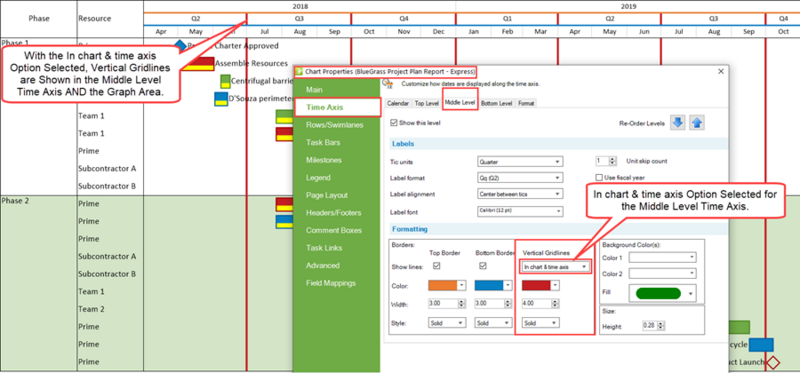Open the Bottom Border Style dropdown

point(493,323)
